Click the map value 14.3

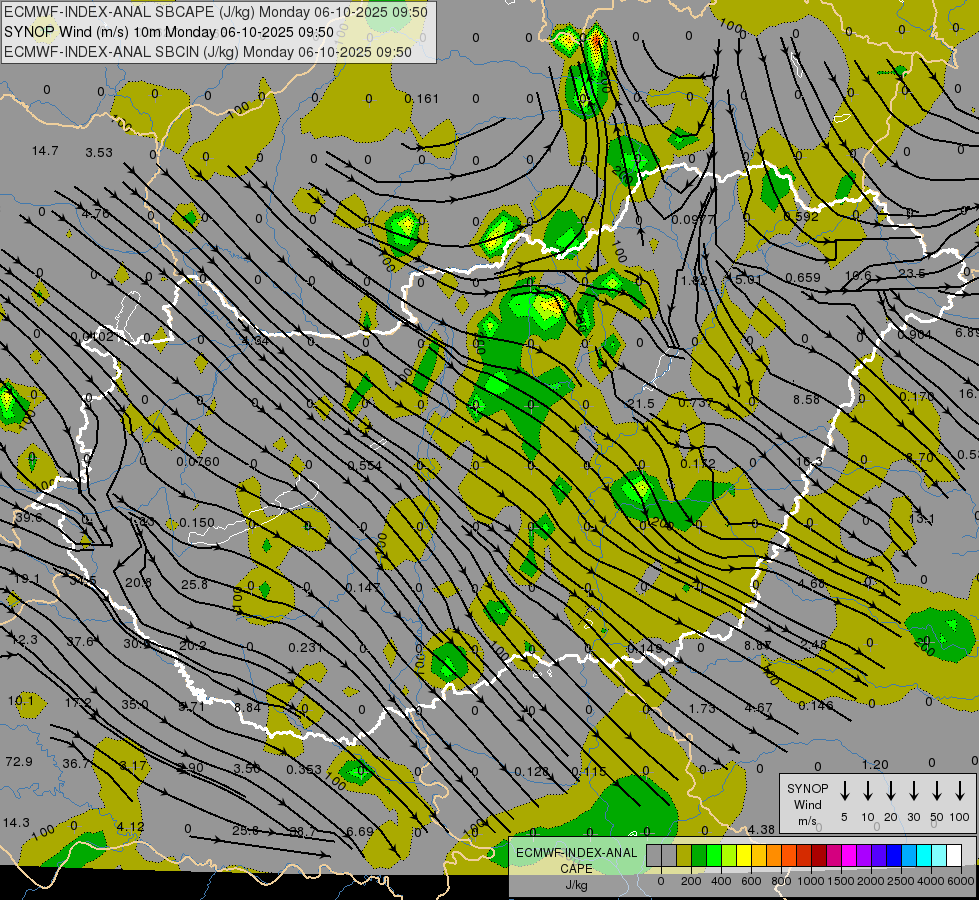tap(16, 823)
